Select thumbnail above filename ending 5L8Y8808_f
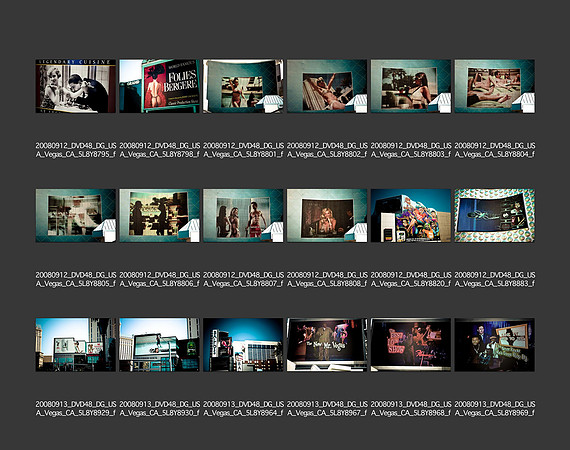The image size is (570, 450). coord(327,216)
